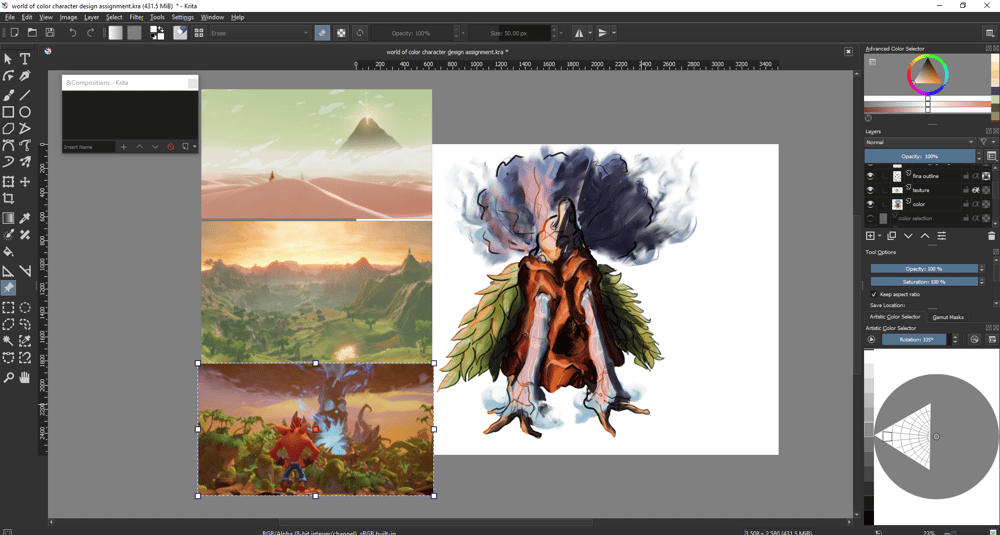Select the Measure tool
The width and height of the screenshot is (1000, 535).
(25, 271)
